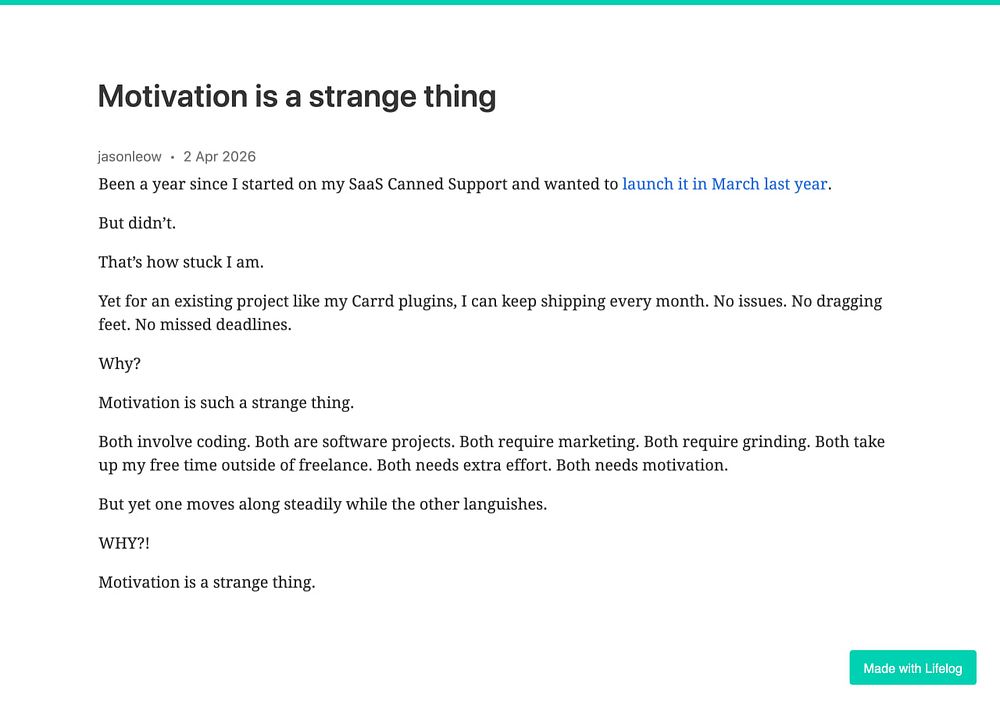Image resolution: width=1000 pixels, height=705 pixels.
Task: Click the "But yet one moves along" sentence
Action: pyautogui.click(x=323, y=504)
